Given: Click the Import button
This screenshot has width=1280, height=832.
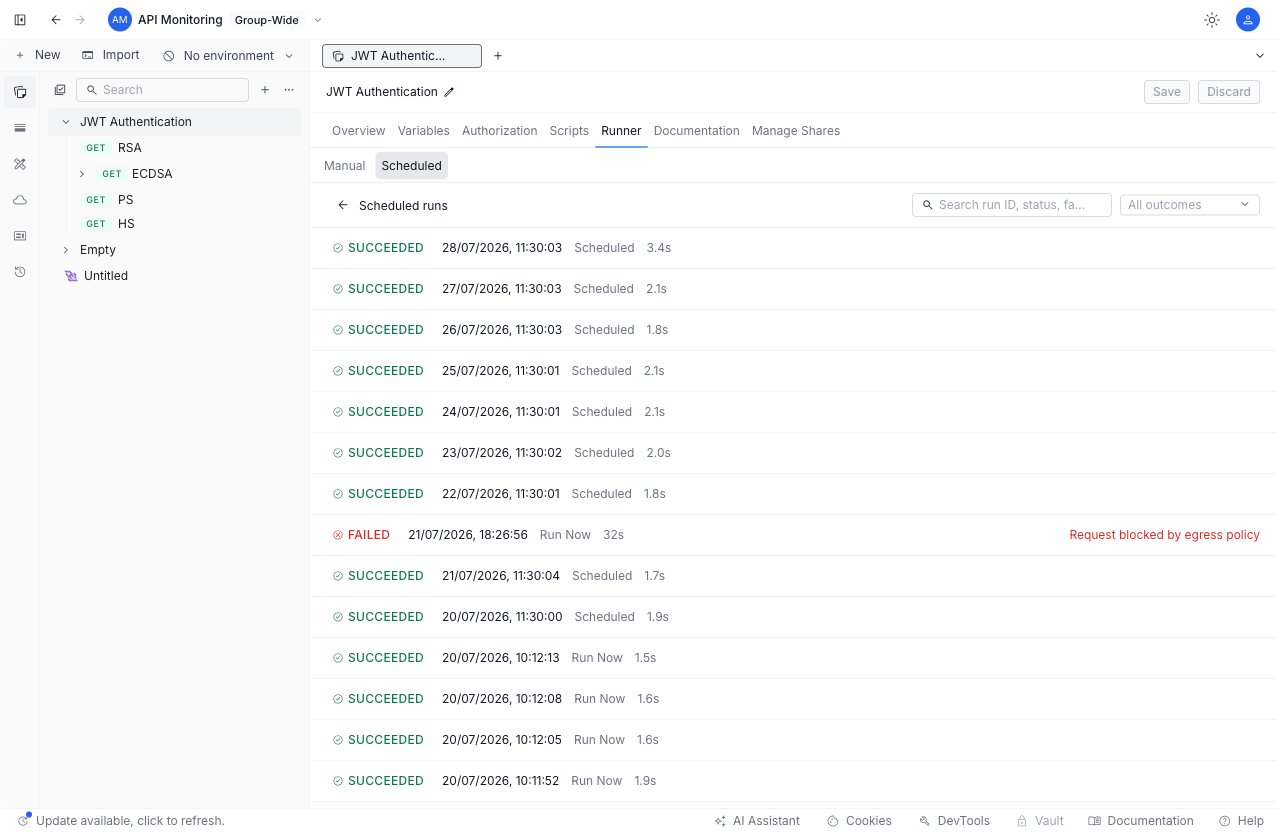Looking at the screenshot, I should pyautogui.click(x=110, y=55).
